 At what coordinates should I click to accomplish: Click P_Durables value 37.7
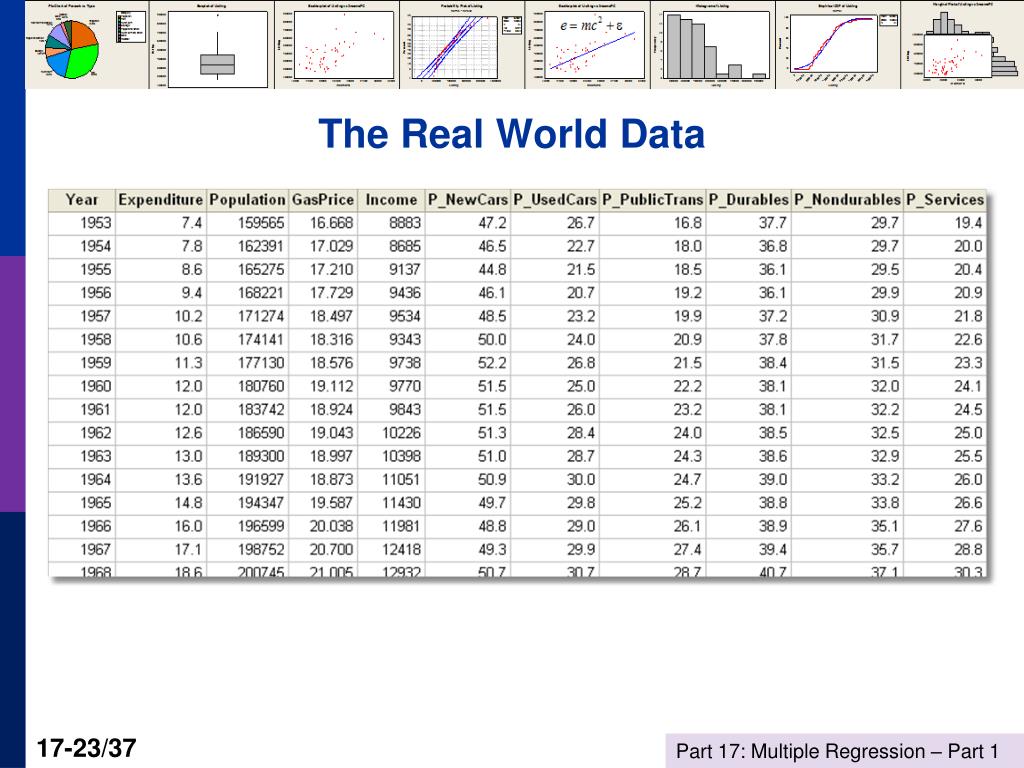coord(773,223)
